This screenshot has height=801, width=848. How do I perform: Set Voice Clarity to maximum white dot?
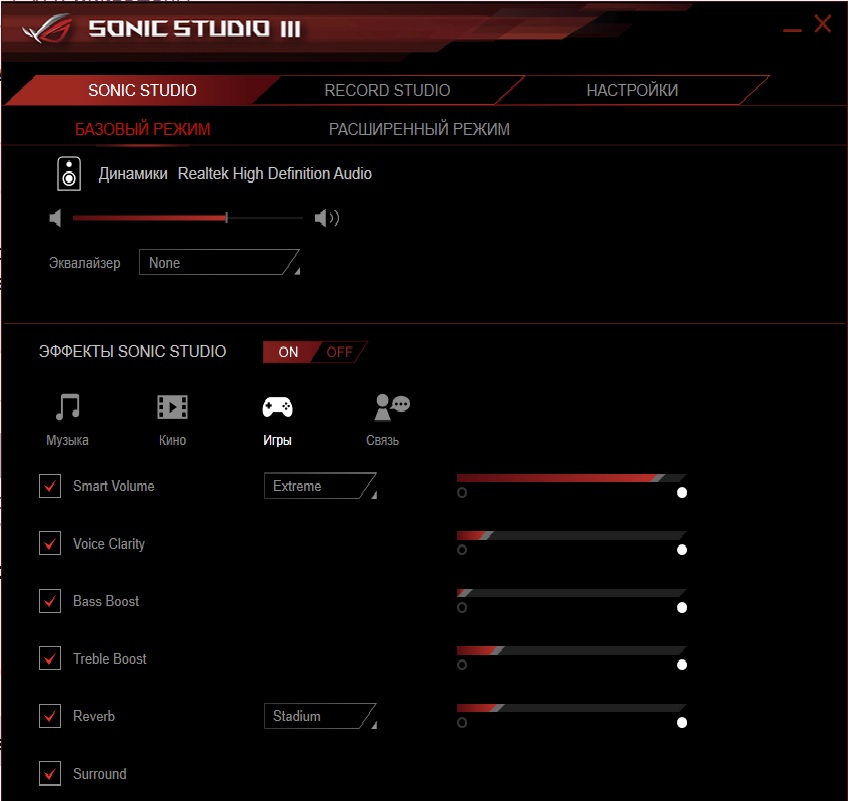click(x=682, y=550)
